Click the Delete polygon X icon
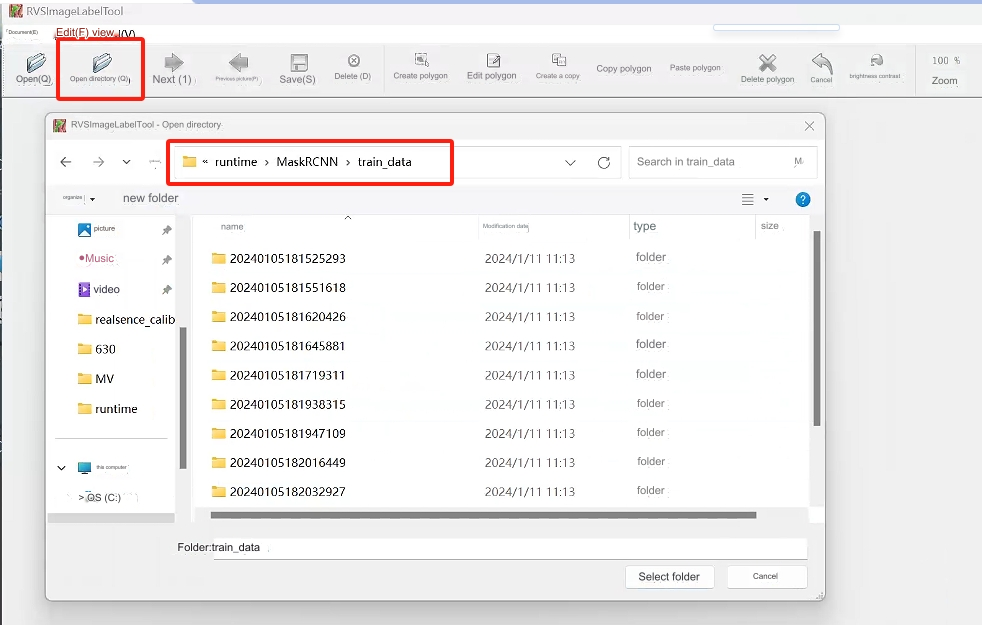This screenshot has width=982, height=625. 767,63
